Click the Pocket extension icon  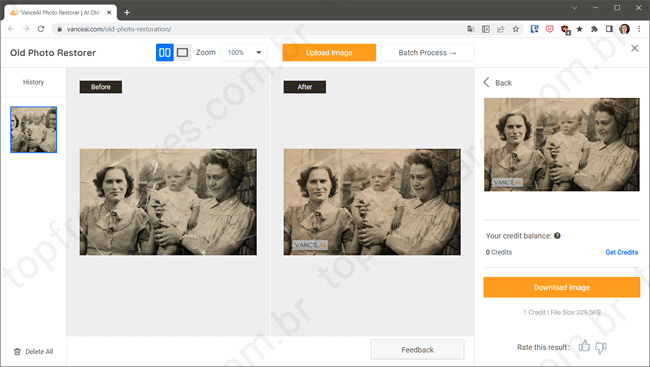coord(549,29)
